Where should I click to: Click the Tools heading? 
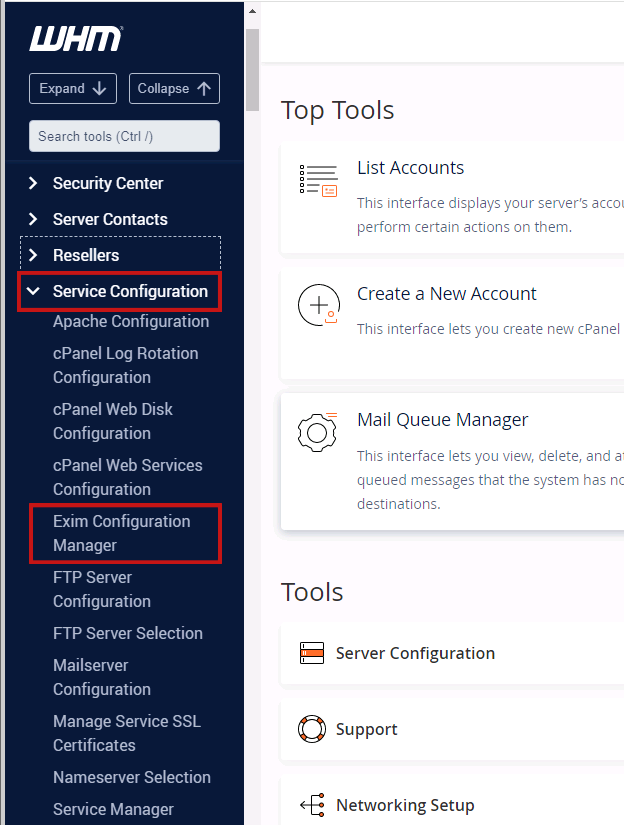coord(312,592)
